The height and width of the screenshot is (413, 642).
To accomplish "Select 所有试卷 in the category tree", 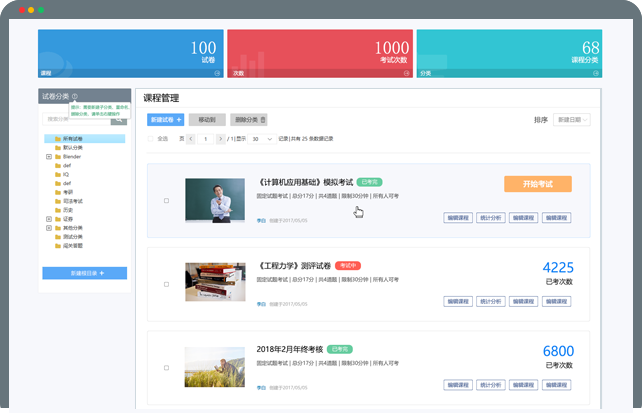I will [72, 138].
